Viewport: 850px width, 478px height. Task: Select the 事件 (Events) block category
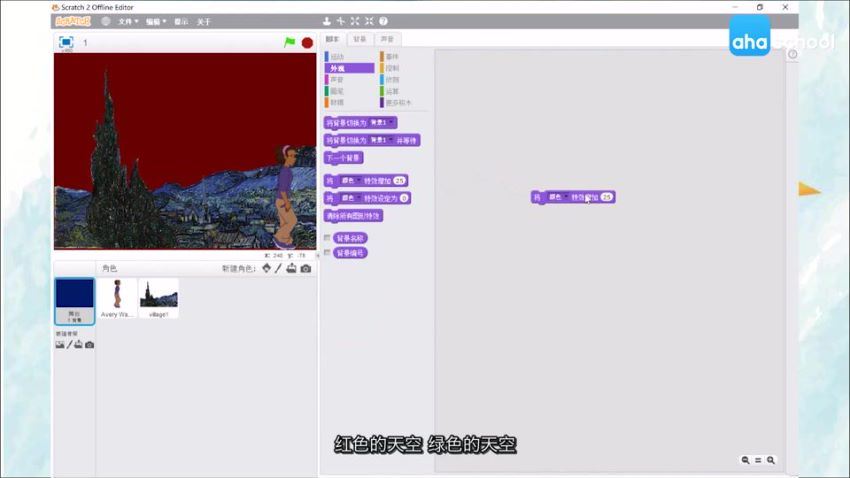tap(404, 56)
